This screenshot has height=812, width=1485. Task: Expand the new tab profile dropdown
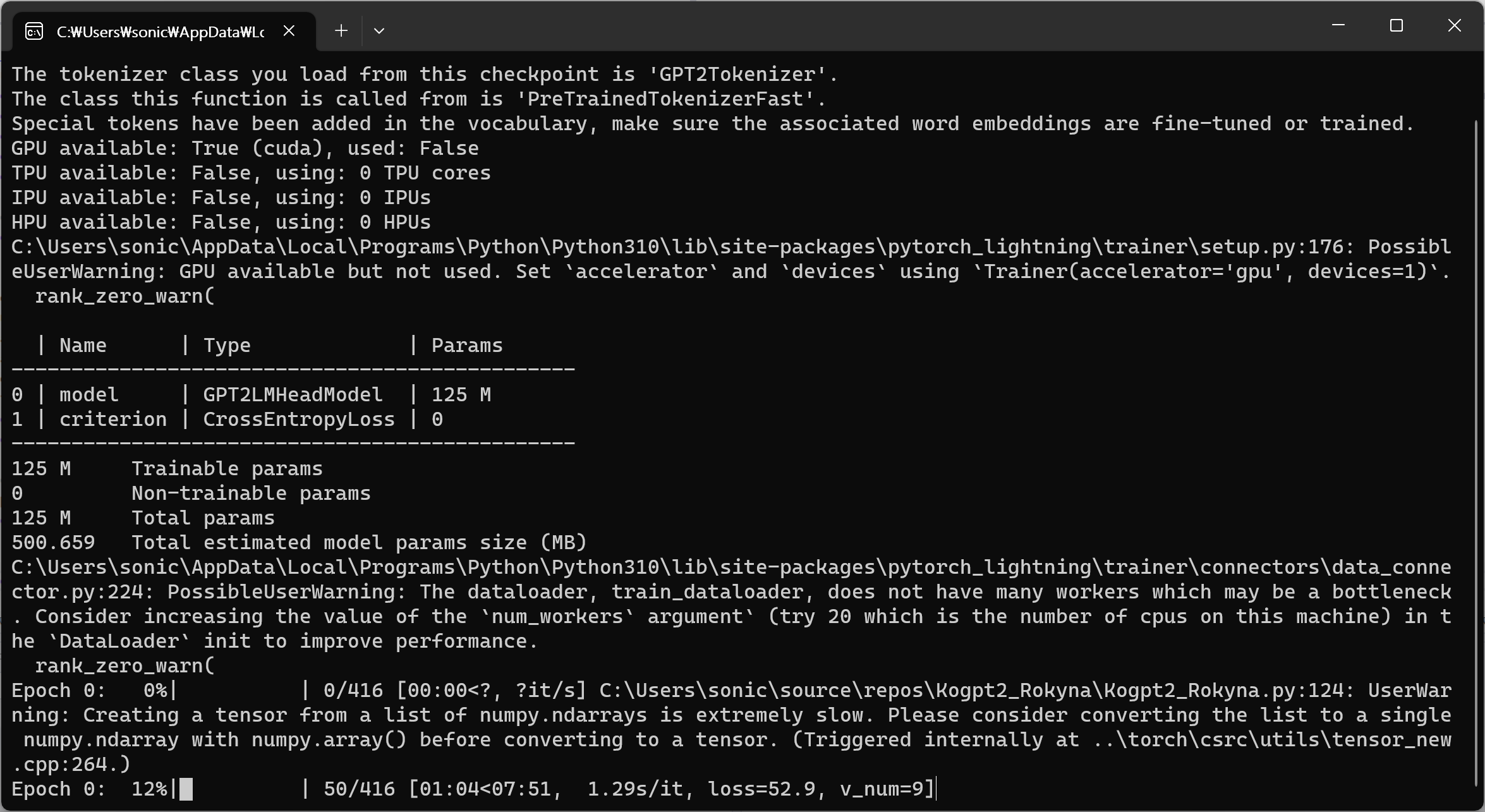tap(379, 31)
